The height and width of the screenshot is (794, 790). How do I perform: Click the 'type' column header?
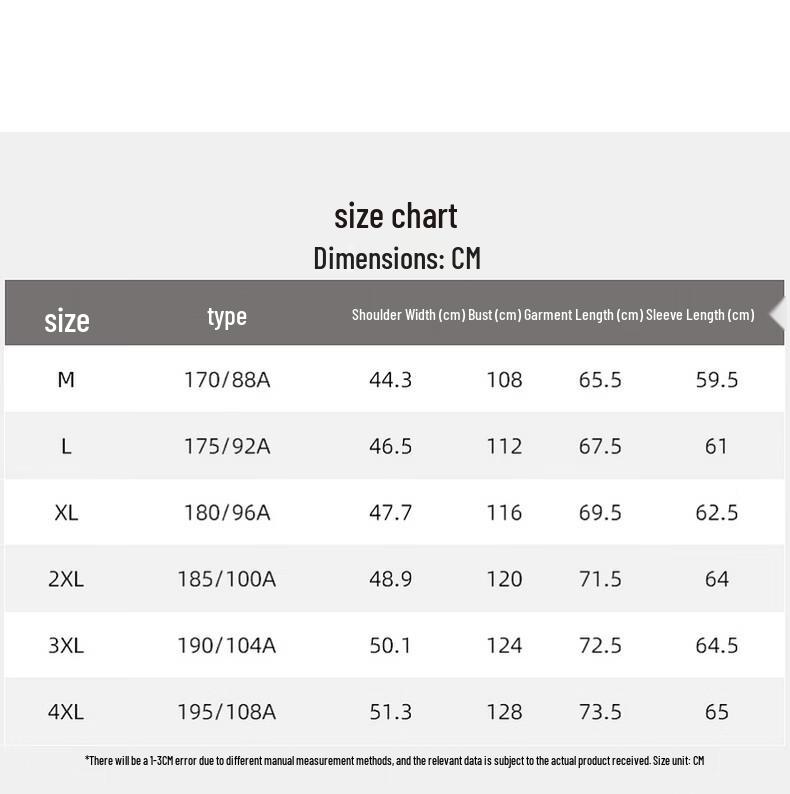coord(227,317)
